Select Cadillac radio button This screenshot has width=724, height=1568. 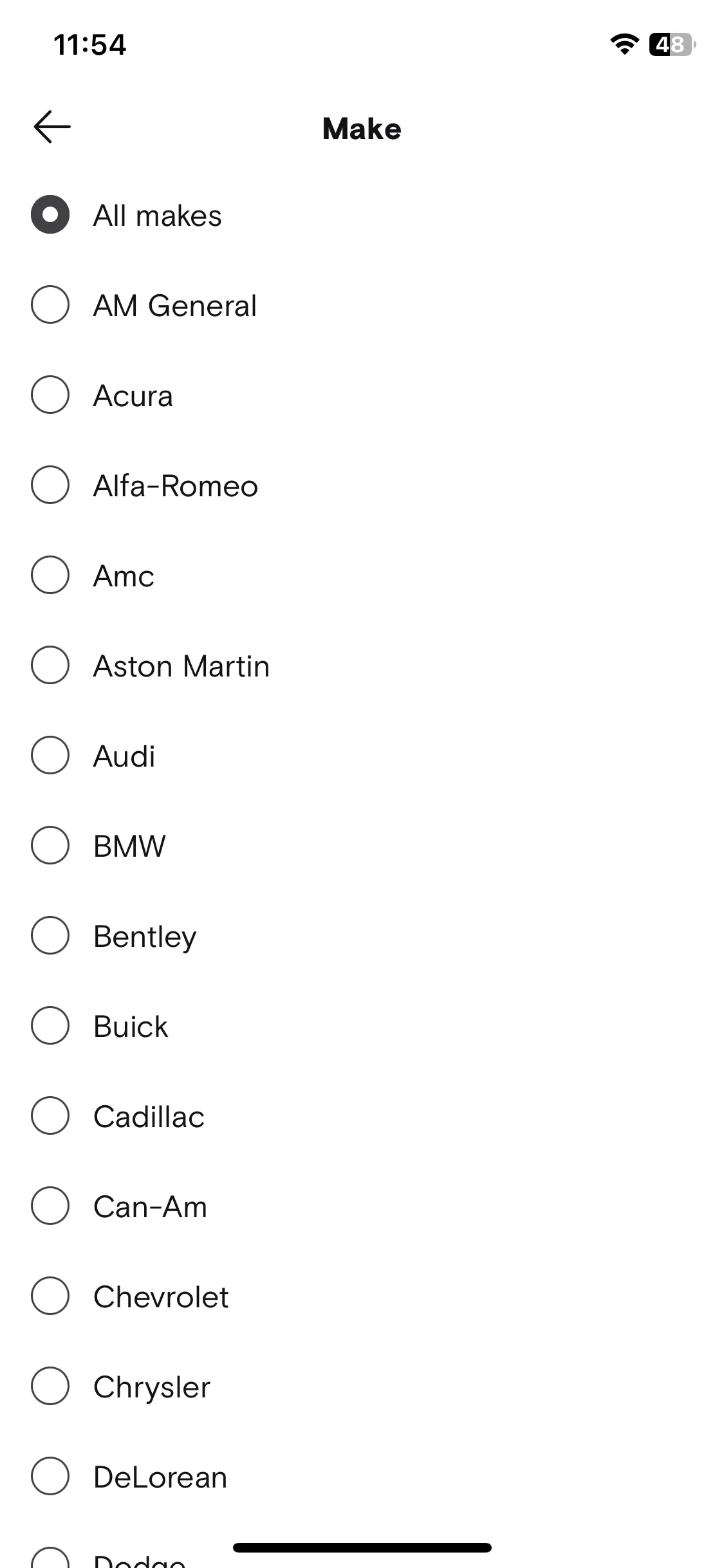[50, 1115]
